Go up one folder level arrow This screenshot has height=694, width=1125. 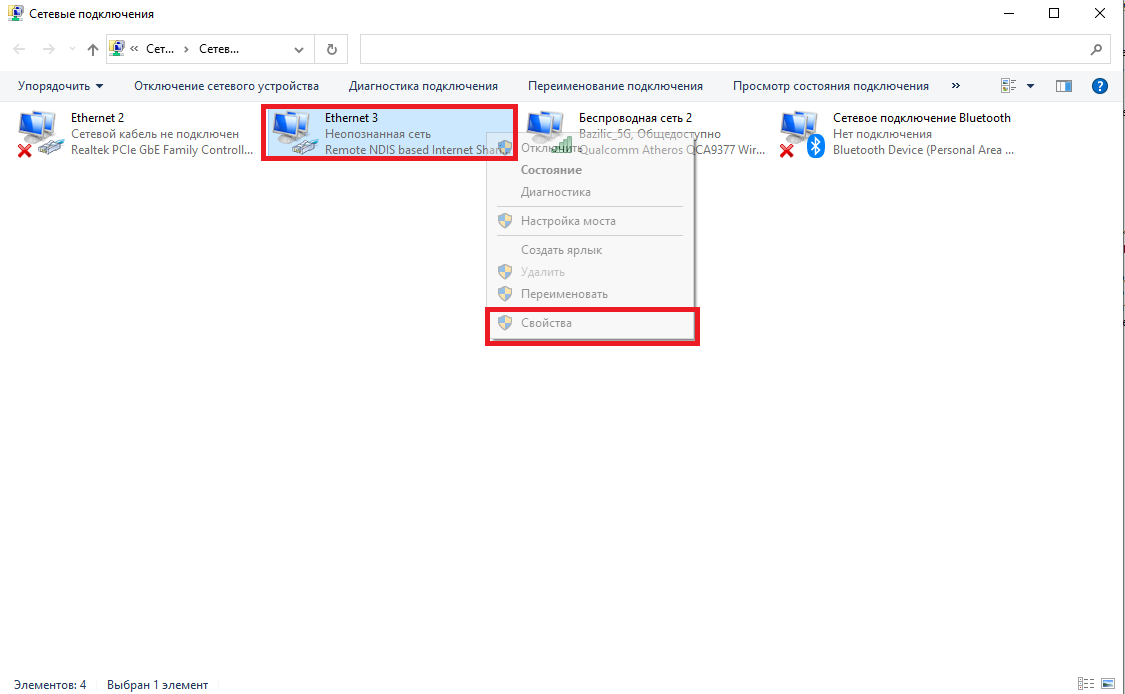(93, 49)
